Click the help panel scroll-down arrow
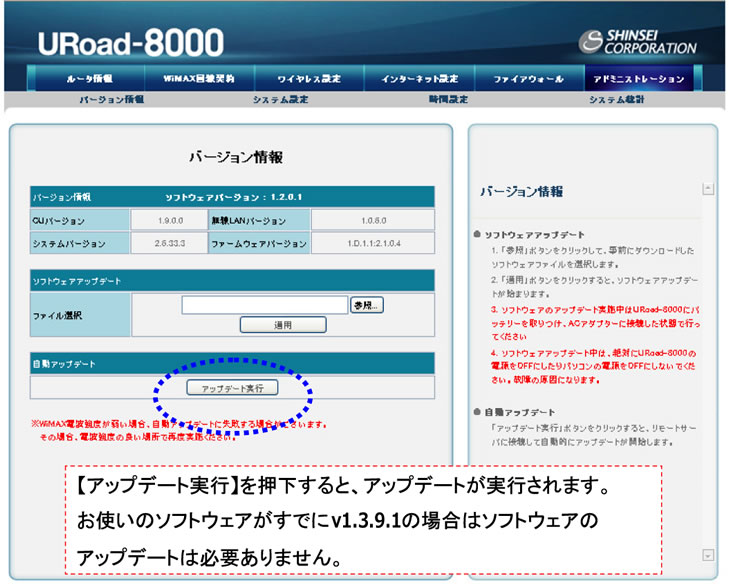Image resolution: width=729 pixels, height=588 pixels. click(708, 555)
